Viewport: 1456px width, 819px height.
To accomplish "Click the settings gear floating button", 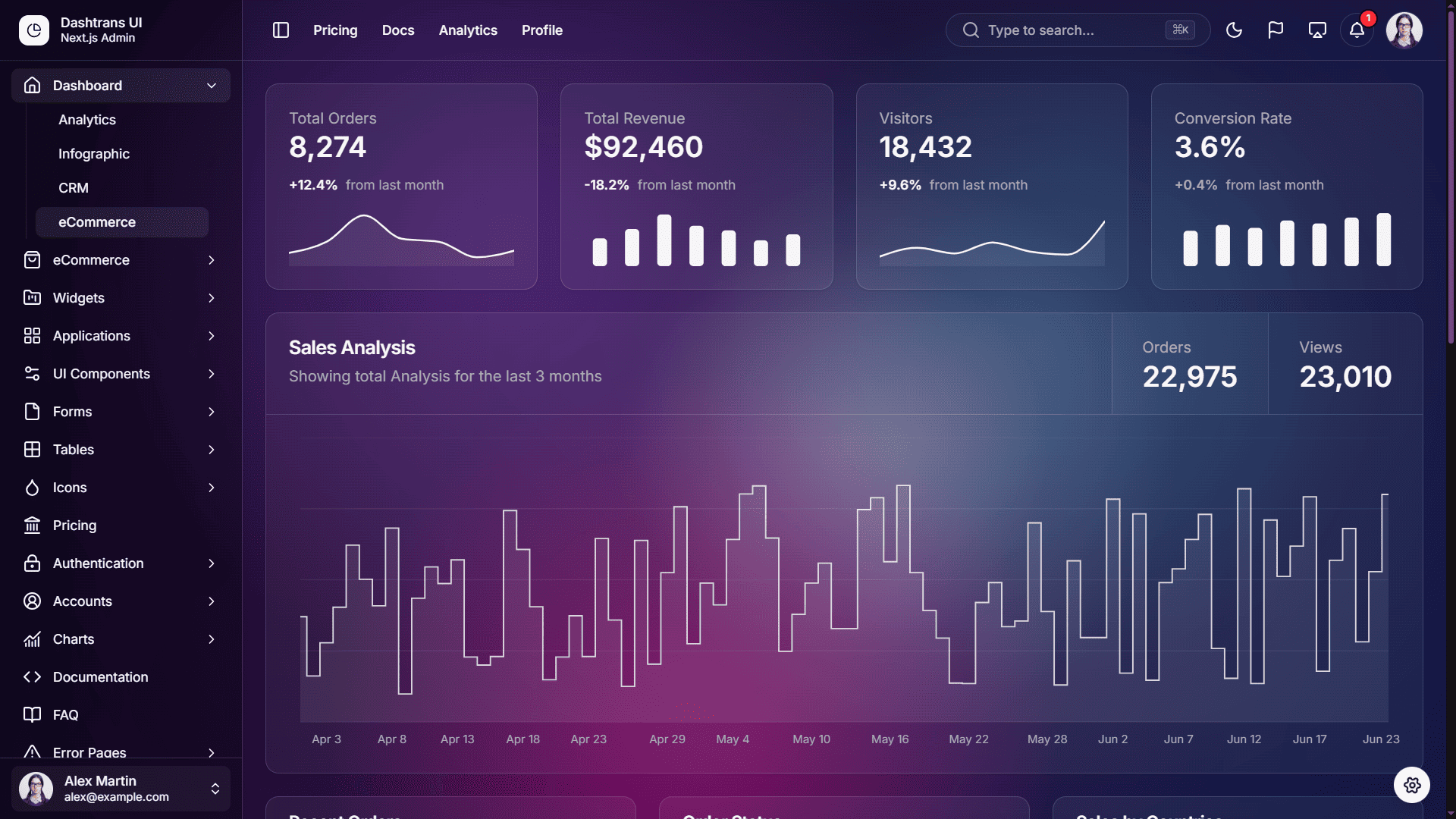I will 1411,785.
